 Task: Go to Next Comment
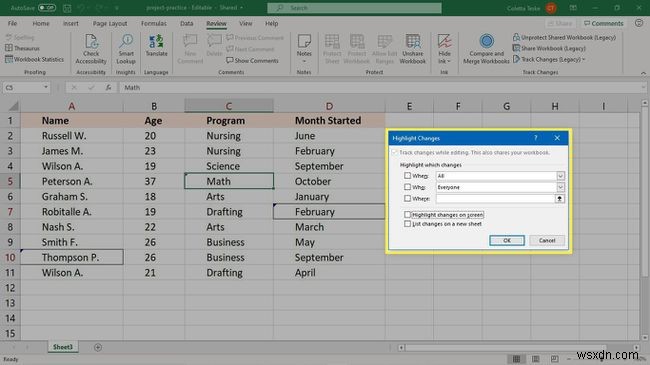[x=250, y=49]
